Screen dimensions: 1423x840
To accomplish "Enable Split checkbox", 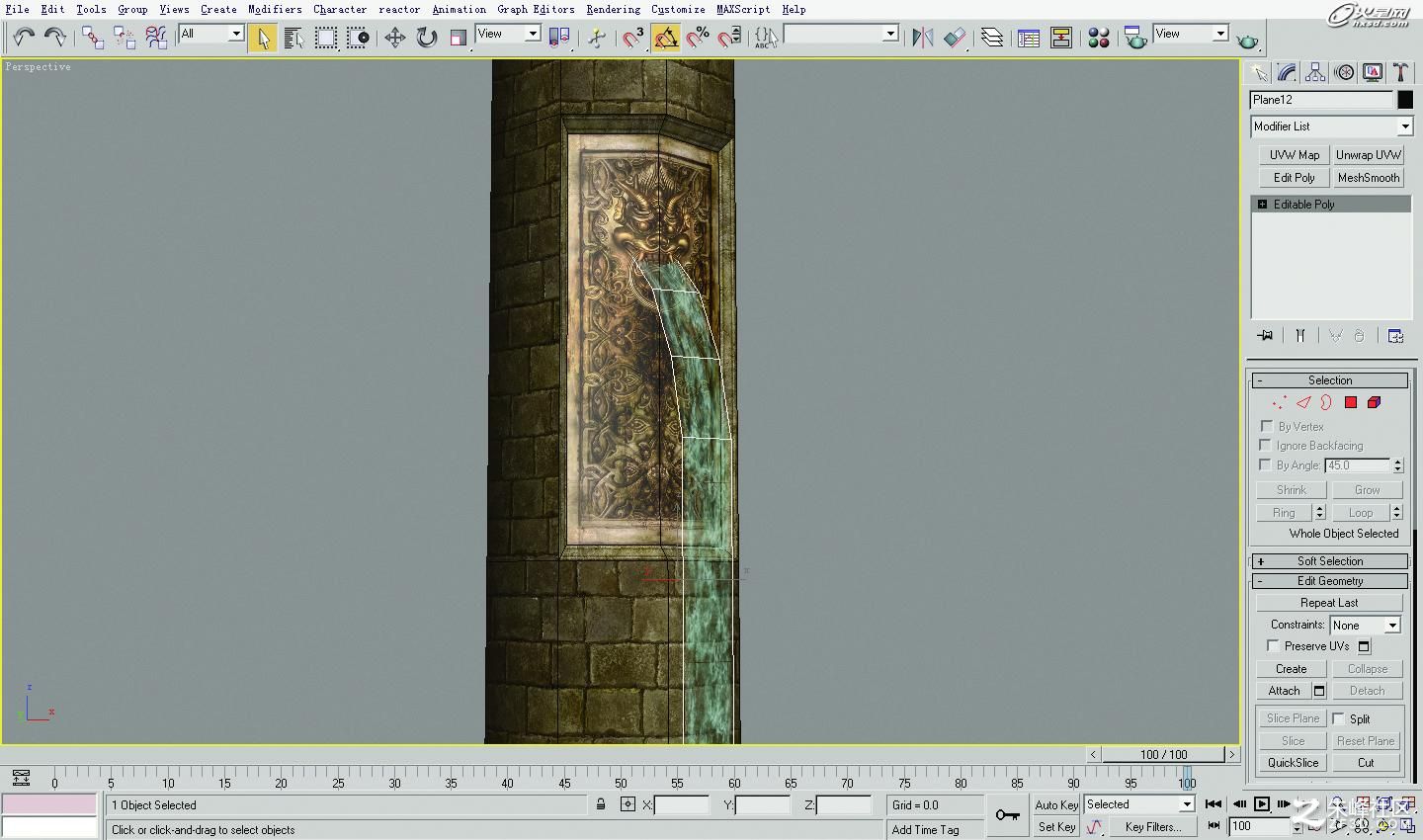I will coord(1339,718).
